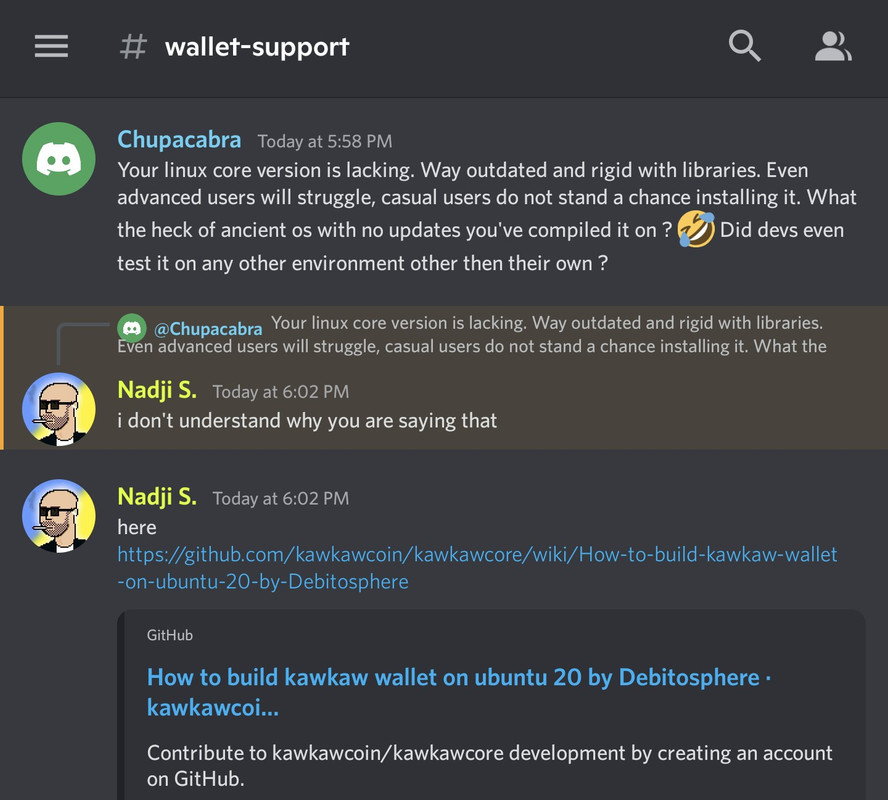Select timestamp Today at 5:58 PM
Image resolution: width=888 pixels, height=800 pixels.
(325, 141)
